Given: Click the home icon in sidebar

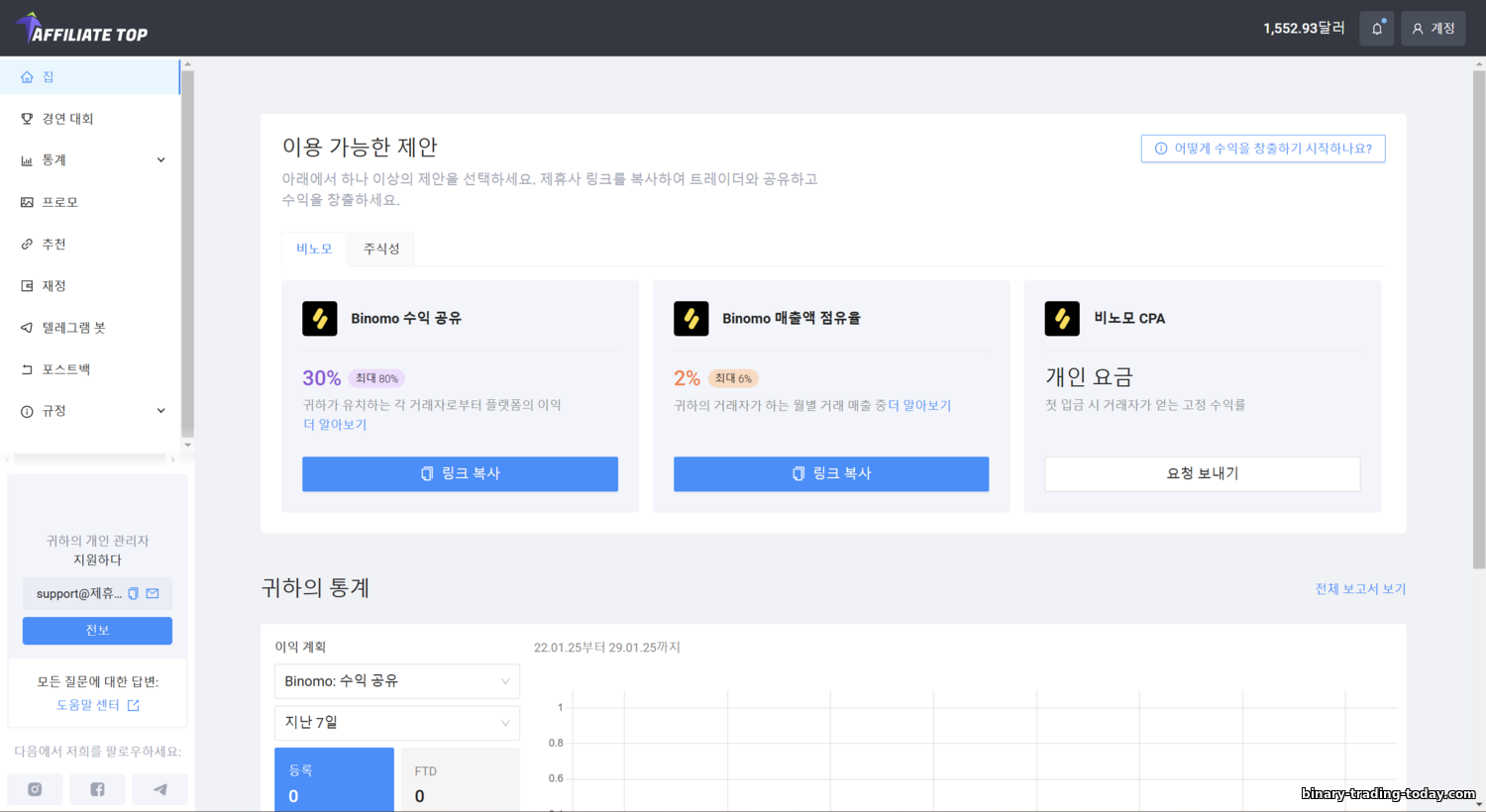Looking at the screenshot, I should (27, 77).
